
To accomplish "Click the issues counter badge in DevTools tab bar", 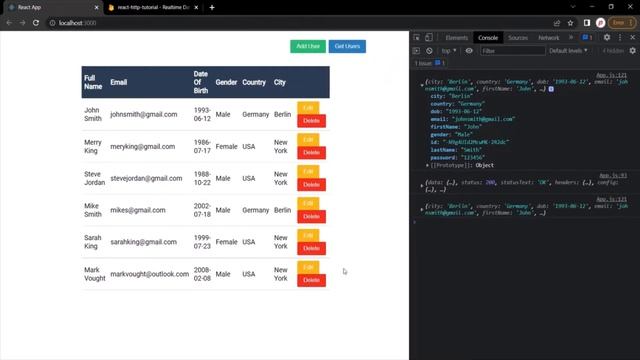I will pyautogui.click(x=587, y=38).
